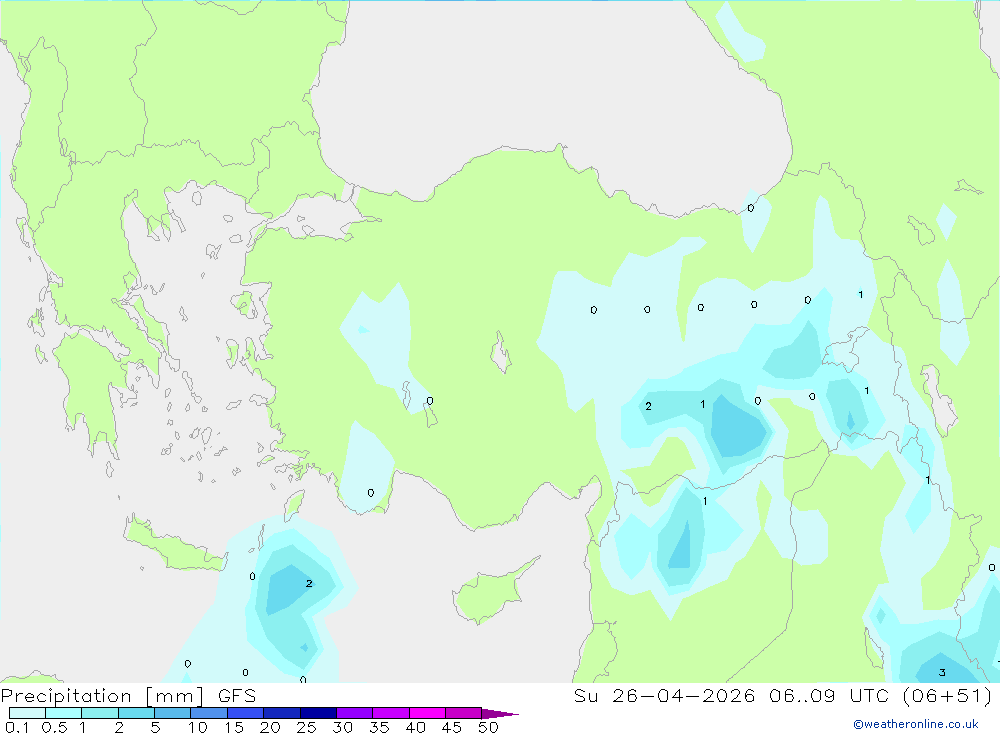1000x733 pixels.
Task: Select the 15–20 mm legend color swatch
Action: 246,713
